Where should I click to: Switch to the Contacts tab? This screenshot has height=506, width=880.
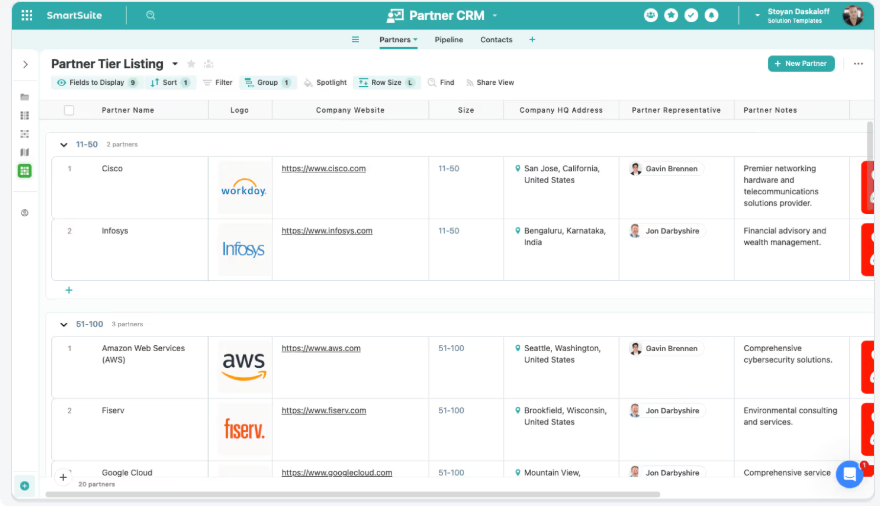(496, 39)
